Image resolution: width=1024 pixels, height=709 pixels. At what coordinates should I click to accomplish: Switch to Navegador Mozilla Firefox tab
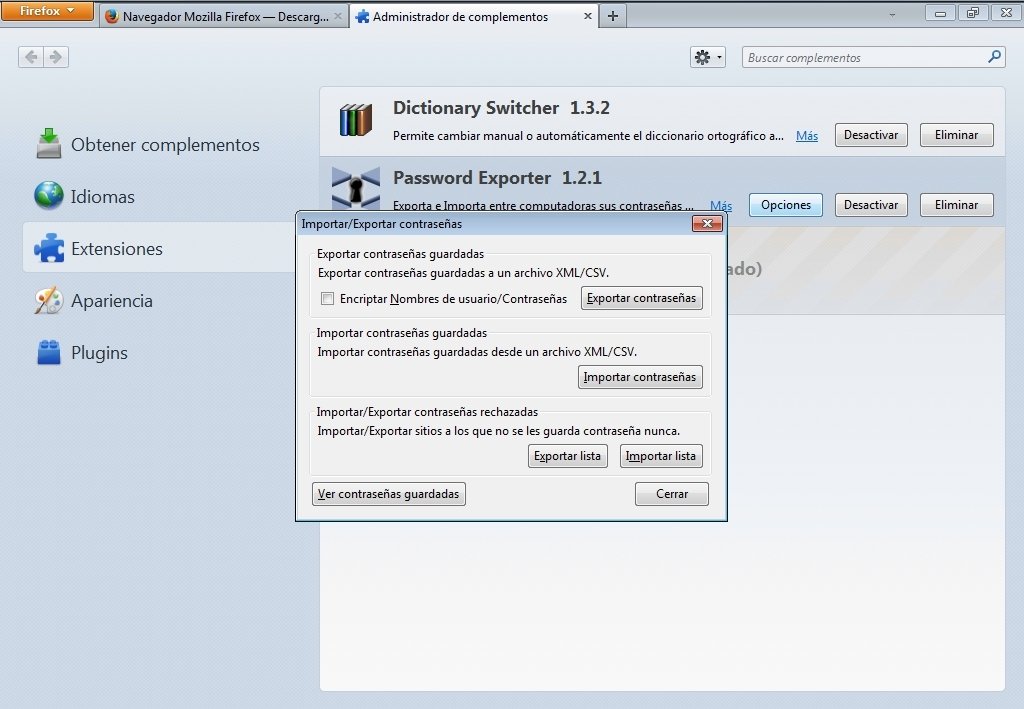pyautogui.click(x=223, y=16)
